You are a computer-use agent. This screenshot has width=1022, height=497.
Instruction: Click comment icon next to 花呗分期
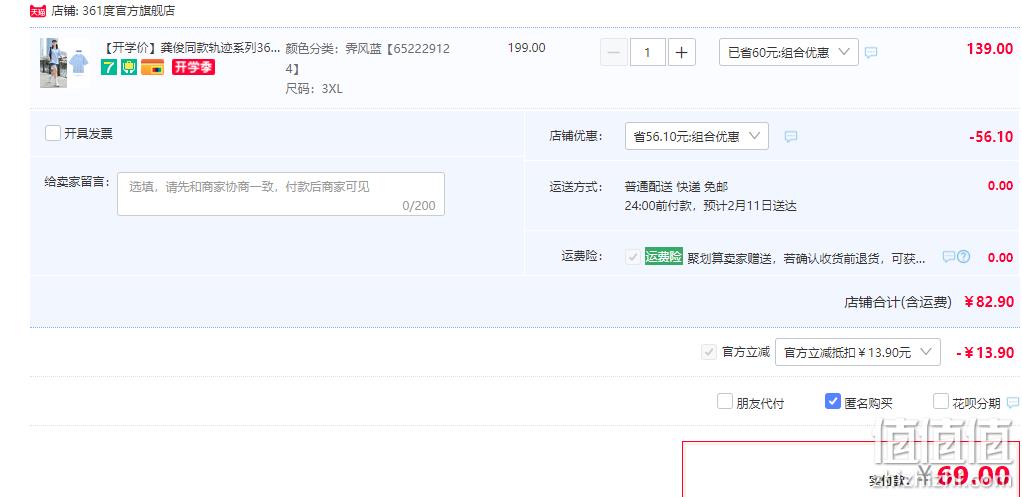[1013, 403]
